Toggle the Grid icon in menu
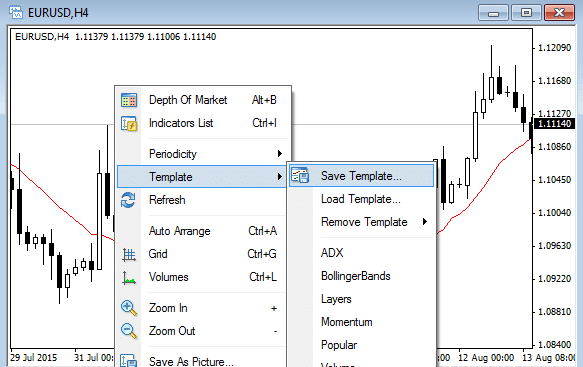Image resolution: width=583 pixels, height=367 pixels. click(129, 254)
